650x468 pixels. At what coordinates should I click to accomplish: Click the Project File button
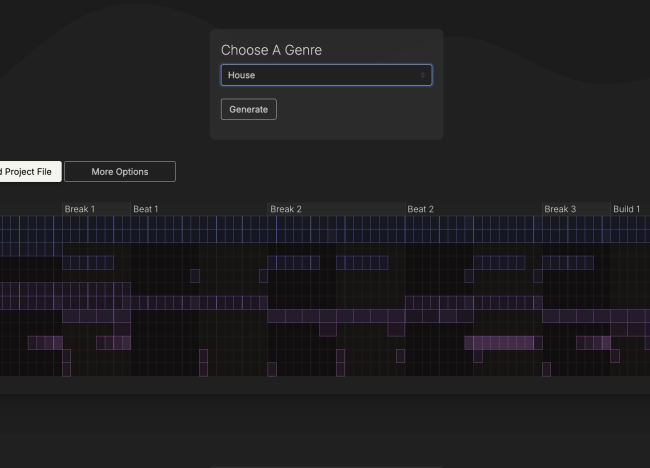tap(30, 172)
